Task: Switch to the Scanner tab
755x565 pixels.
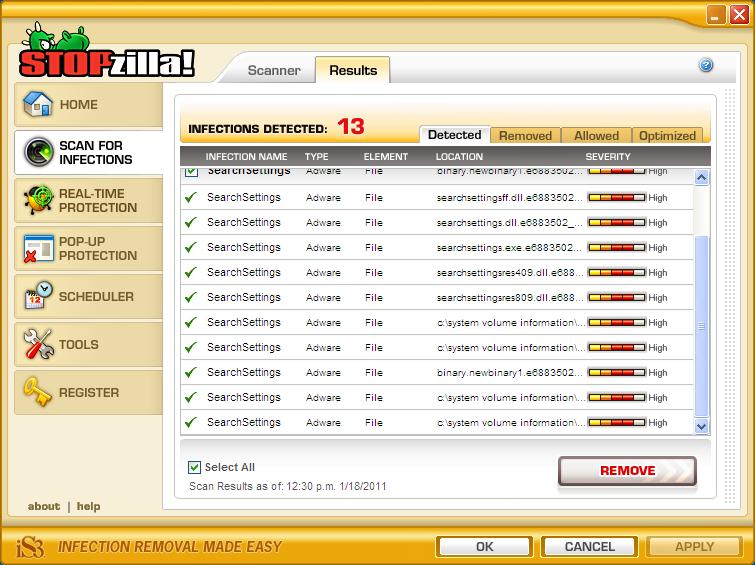Action: 274,70
